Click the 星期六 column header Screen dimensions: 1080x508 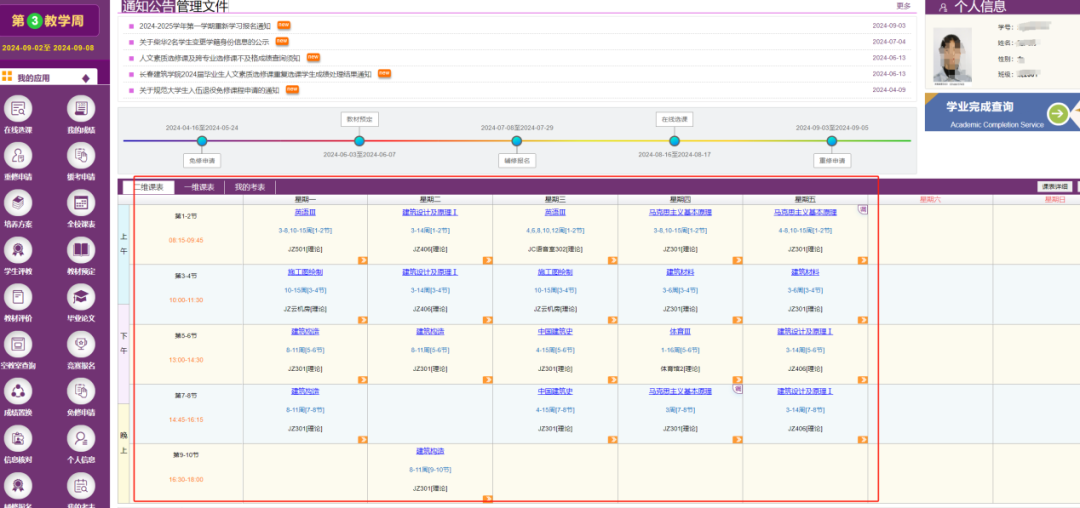pyautogui.click(x=929, y=200)
